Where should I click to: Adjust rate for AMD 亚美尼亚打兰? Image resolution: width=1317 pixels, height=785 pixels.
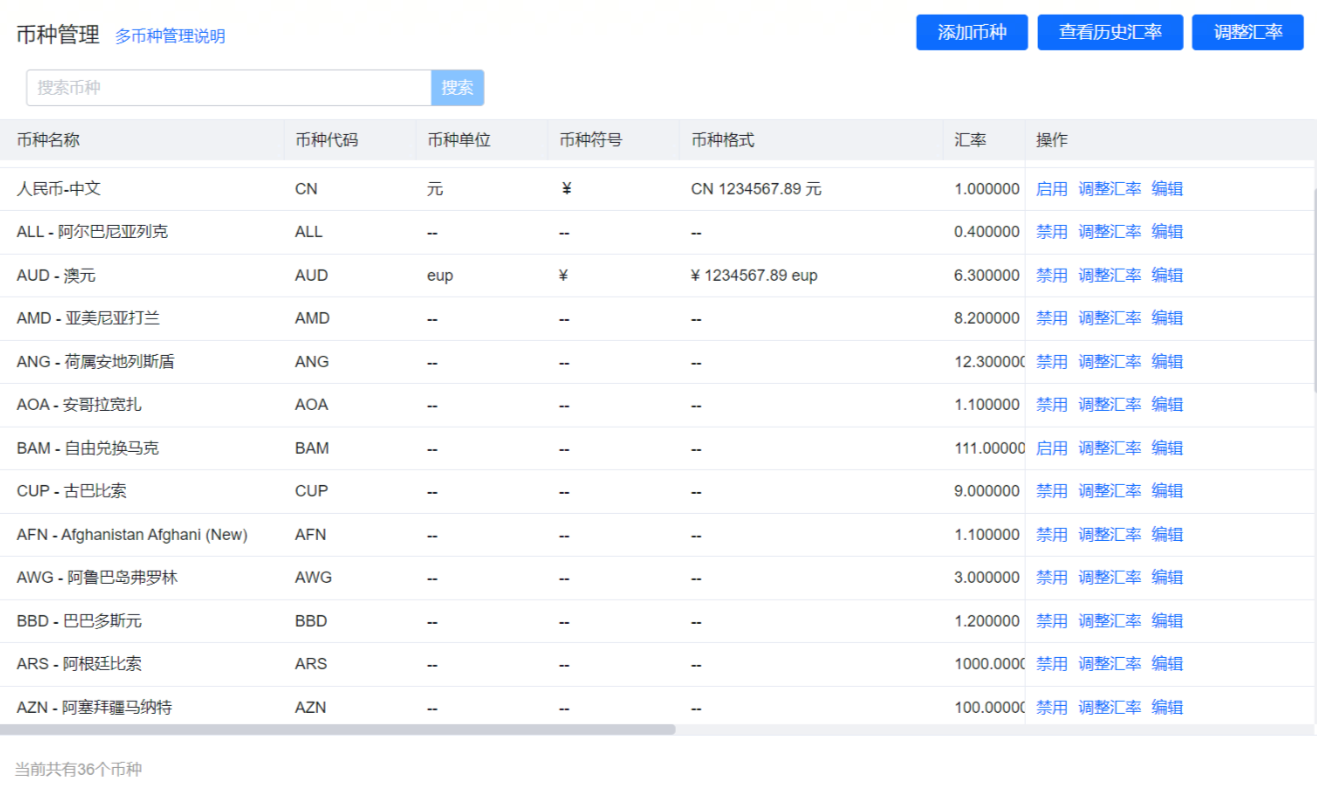[1110, 318]
